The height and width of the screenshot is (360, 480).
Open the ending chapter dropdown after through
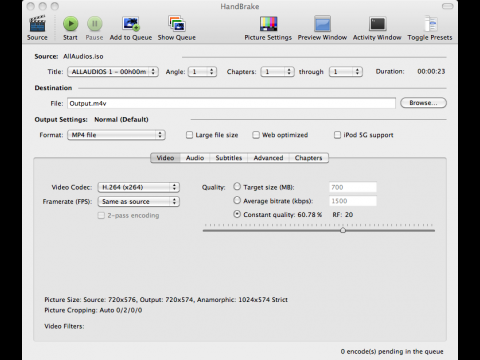(346, 72)
